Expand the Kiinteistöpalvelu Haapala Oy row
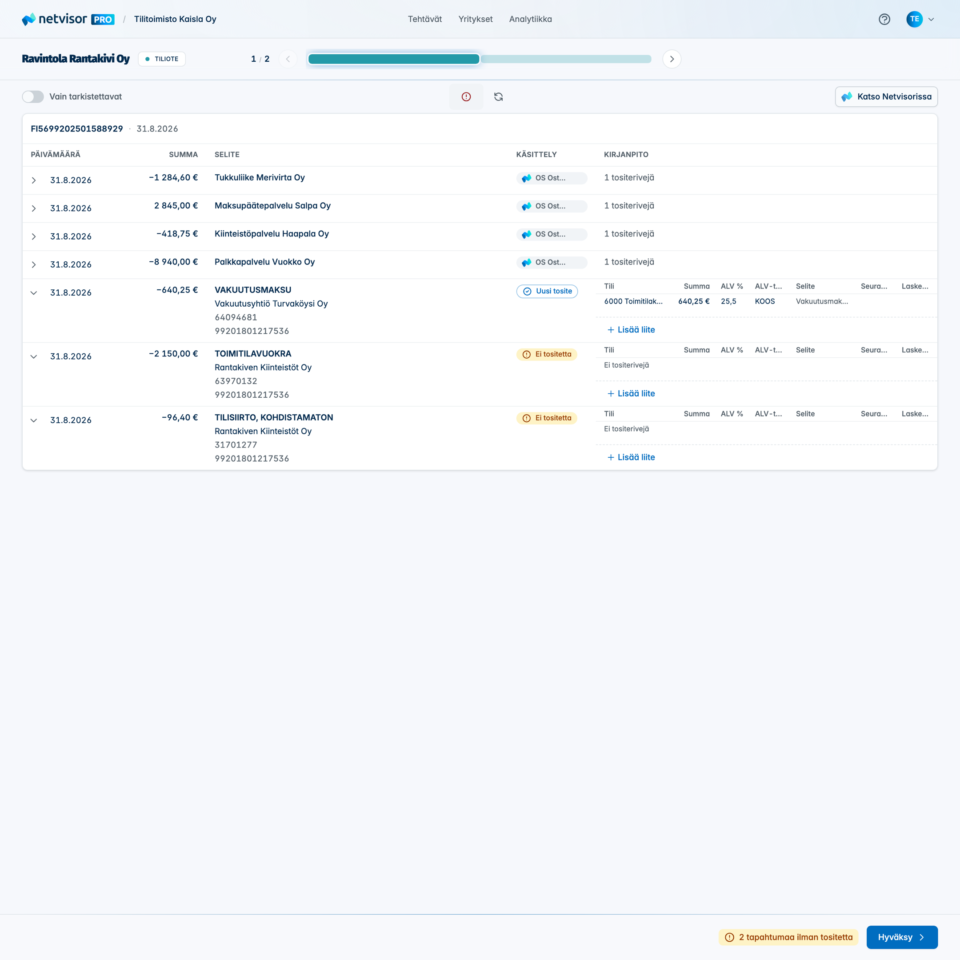Viewport: 960px width, 960px height. [x=34, y=237]
